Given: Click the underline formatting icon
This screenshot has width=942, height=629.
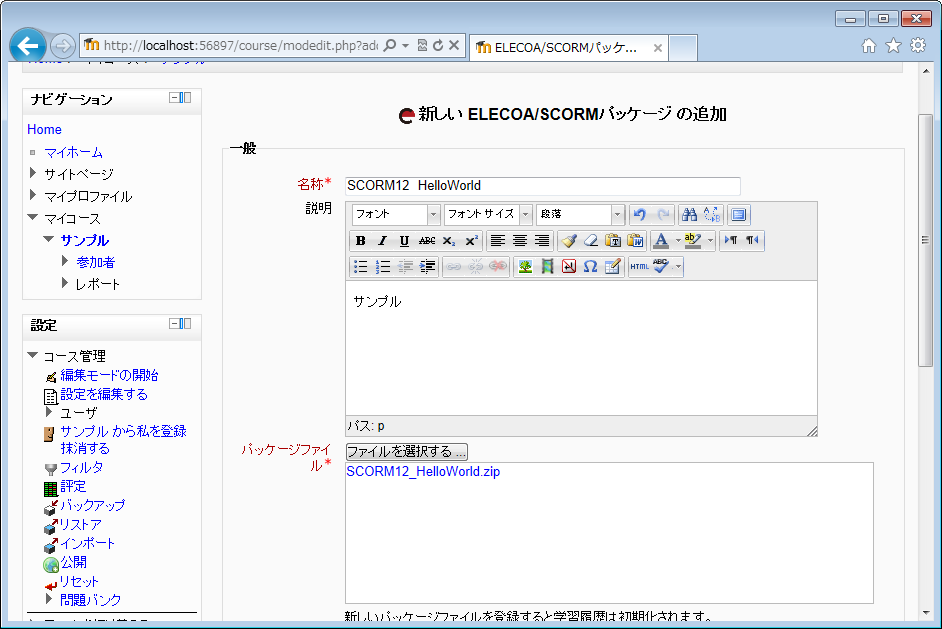Looking at the screenshot, I should [x=404, y=241].
